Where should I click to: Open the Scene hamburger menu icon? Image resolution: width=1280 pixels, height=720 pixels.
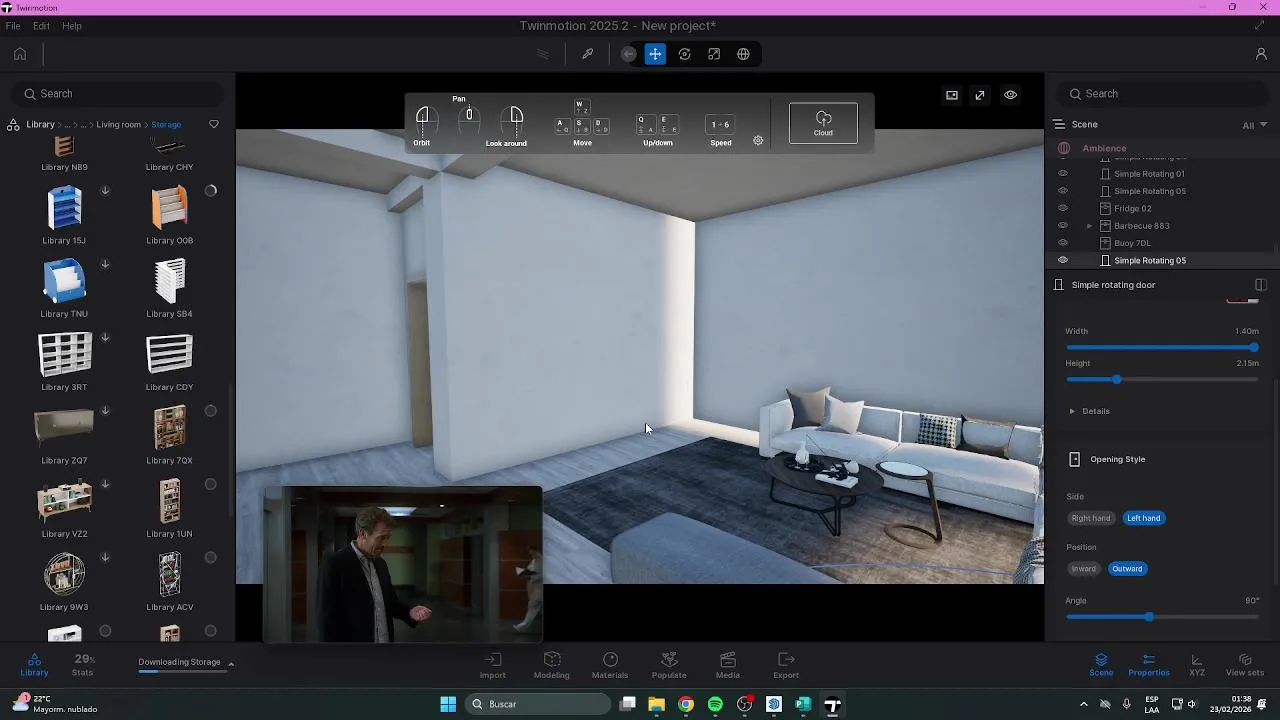pos(1058,124)
